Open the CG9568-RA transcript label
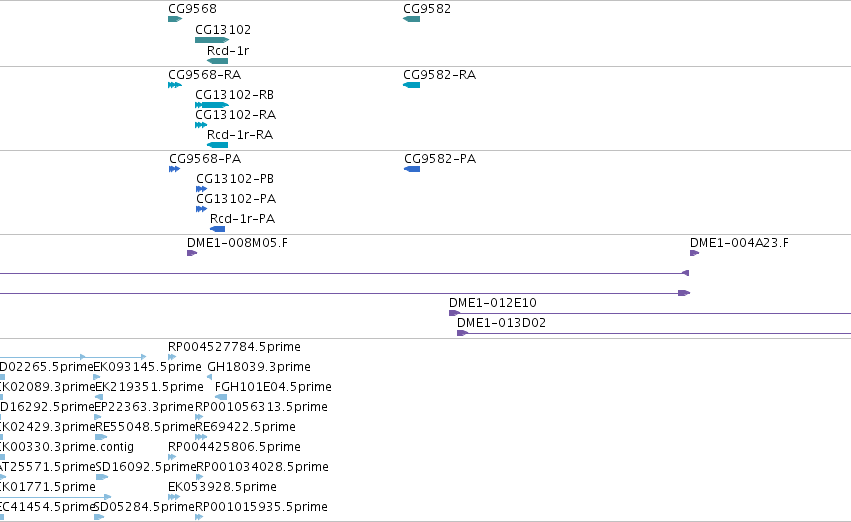The image size is (851, 522). (x=205, y=75)
